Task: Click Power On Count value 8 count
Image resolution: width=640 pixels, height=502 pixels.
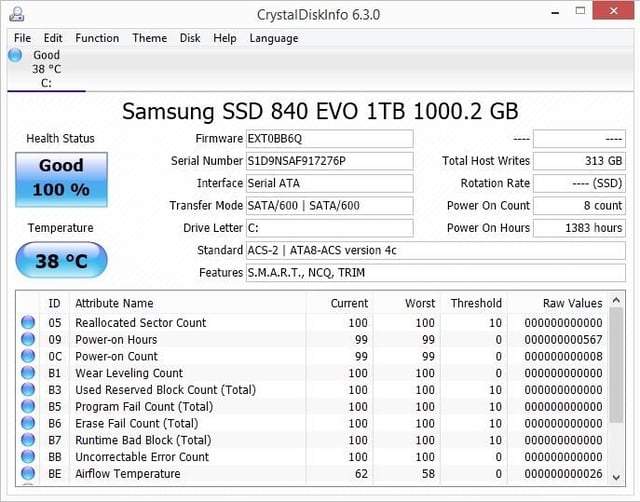Action: coord(579,206)
